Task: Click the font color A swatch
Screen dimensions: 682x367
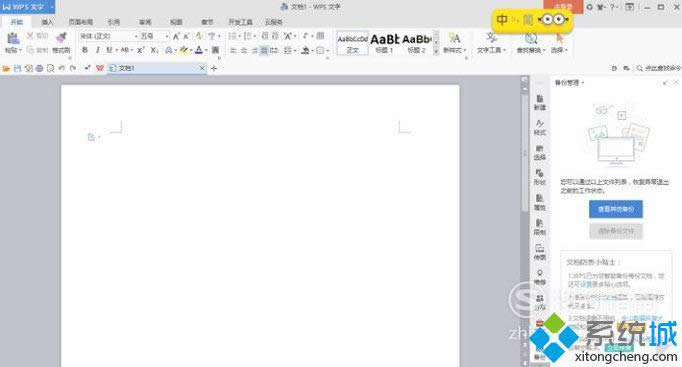Action: click(x=199, y=50)
